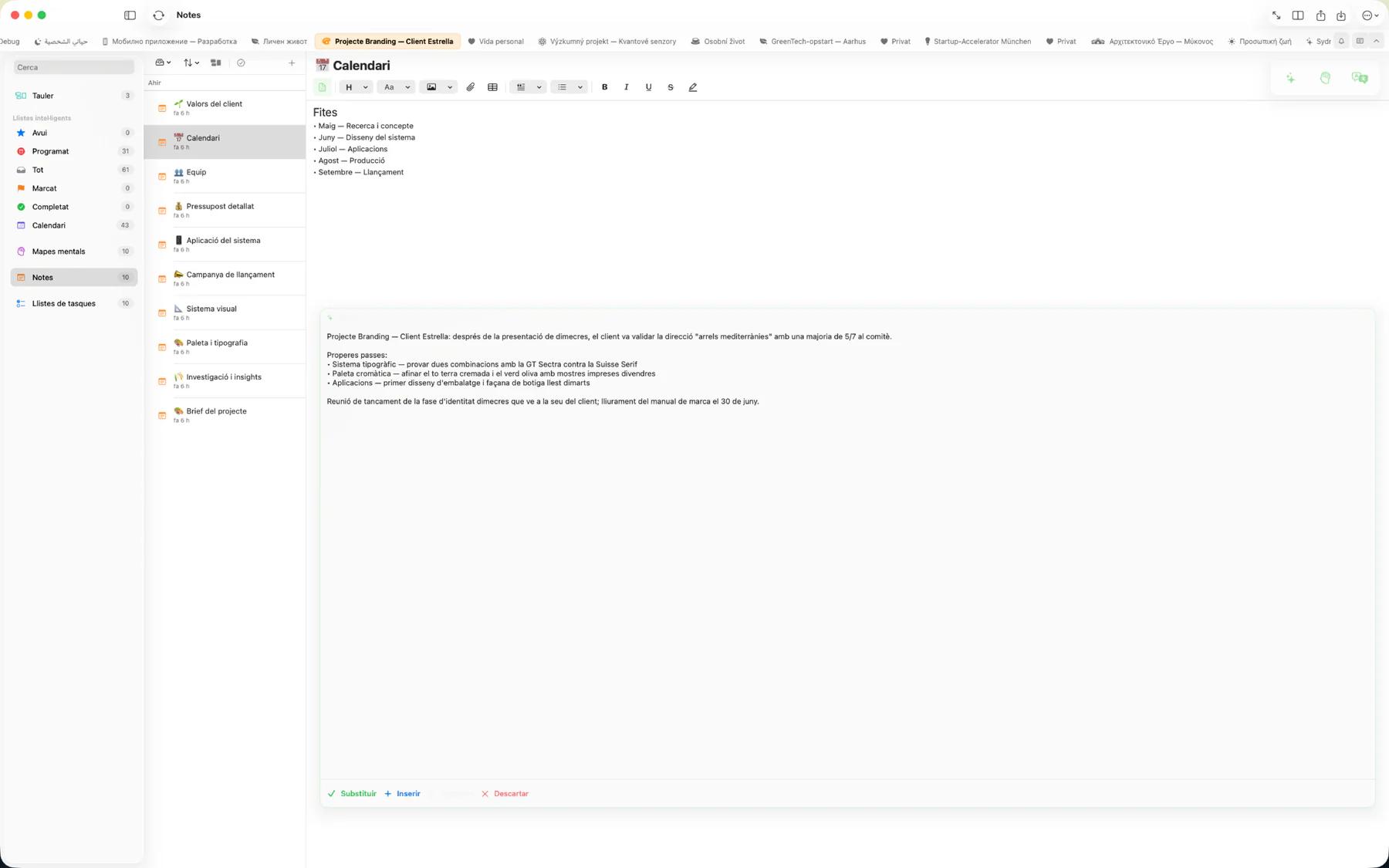Click the green brain assistant icon

(1325, 78)
